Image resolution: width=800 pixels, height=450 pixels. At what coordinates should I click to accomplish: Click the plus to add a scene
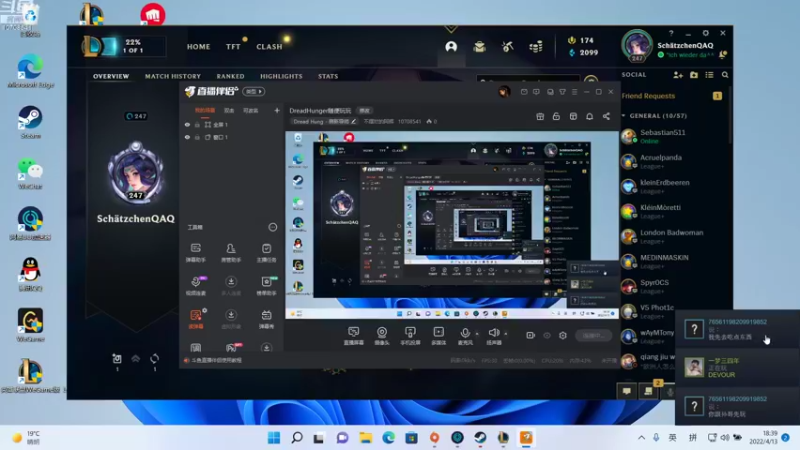(277, 110)
